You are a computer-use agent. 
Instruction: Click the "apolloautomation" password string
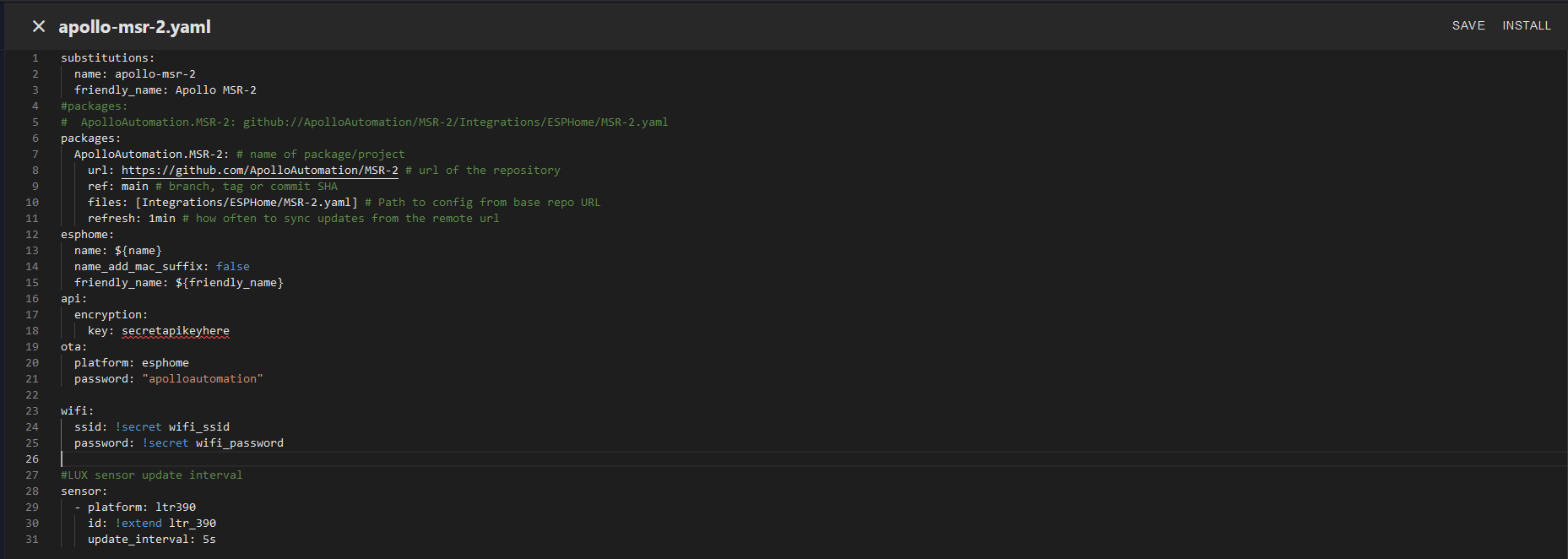(x=202, y=379)
